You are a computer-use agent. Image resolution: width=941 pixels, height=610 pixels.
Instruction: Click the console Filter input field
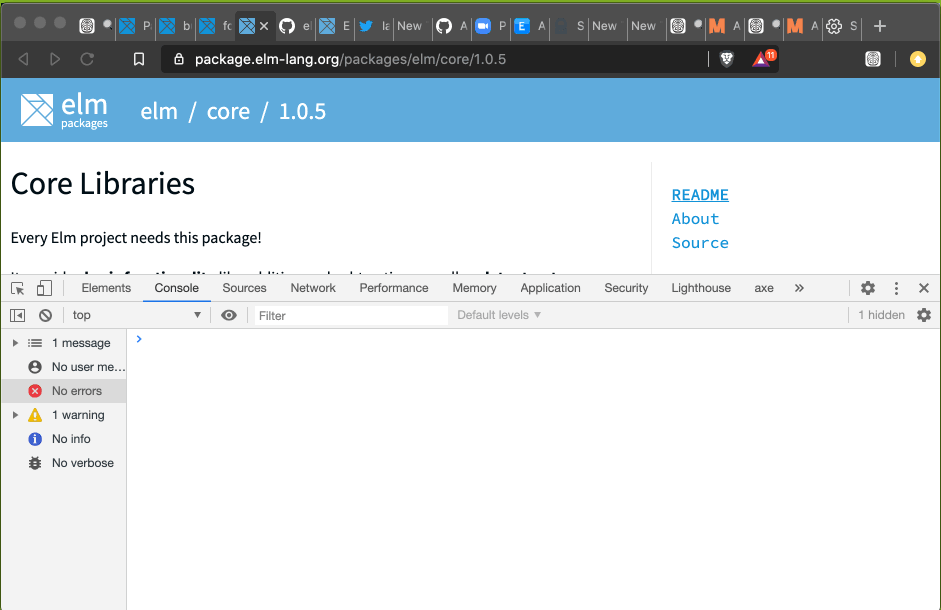[x=351, y=315]
